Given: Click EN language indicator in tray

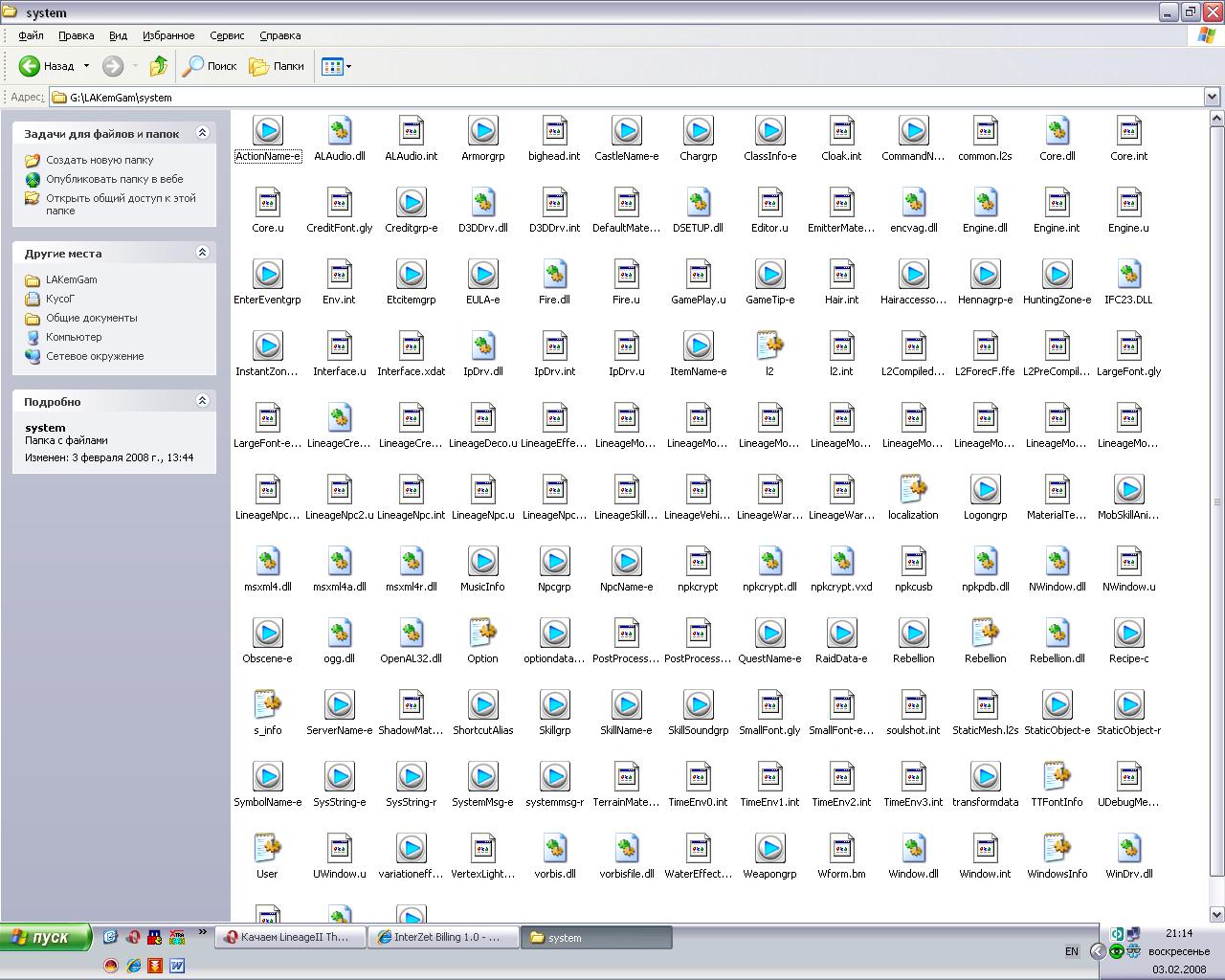Looking at the screenshot, I should (1072, 951).
